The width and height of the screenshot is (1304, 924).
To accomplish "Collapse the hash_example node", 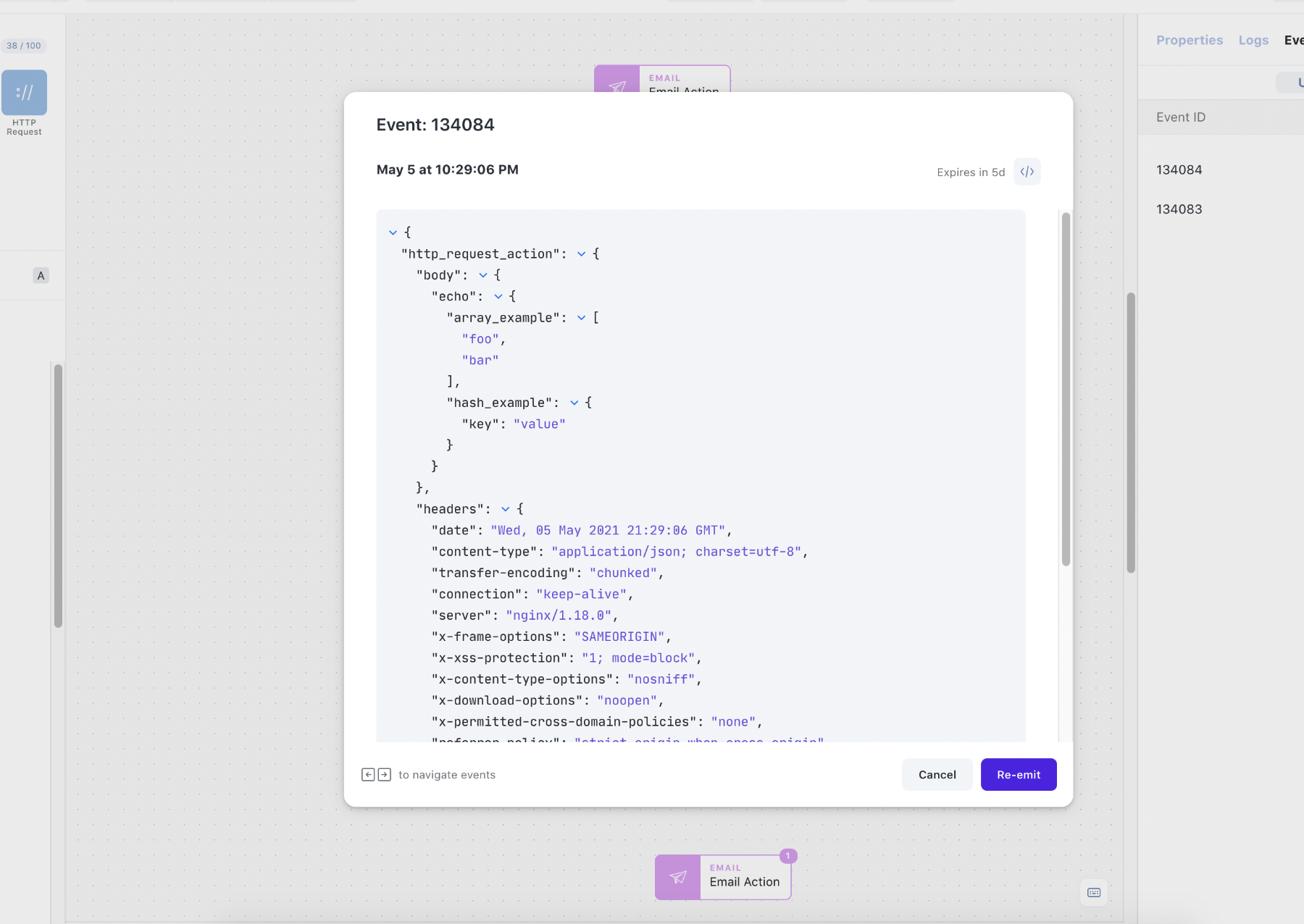I will pos(574,403).
